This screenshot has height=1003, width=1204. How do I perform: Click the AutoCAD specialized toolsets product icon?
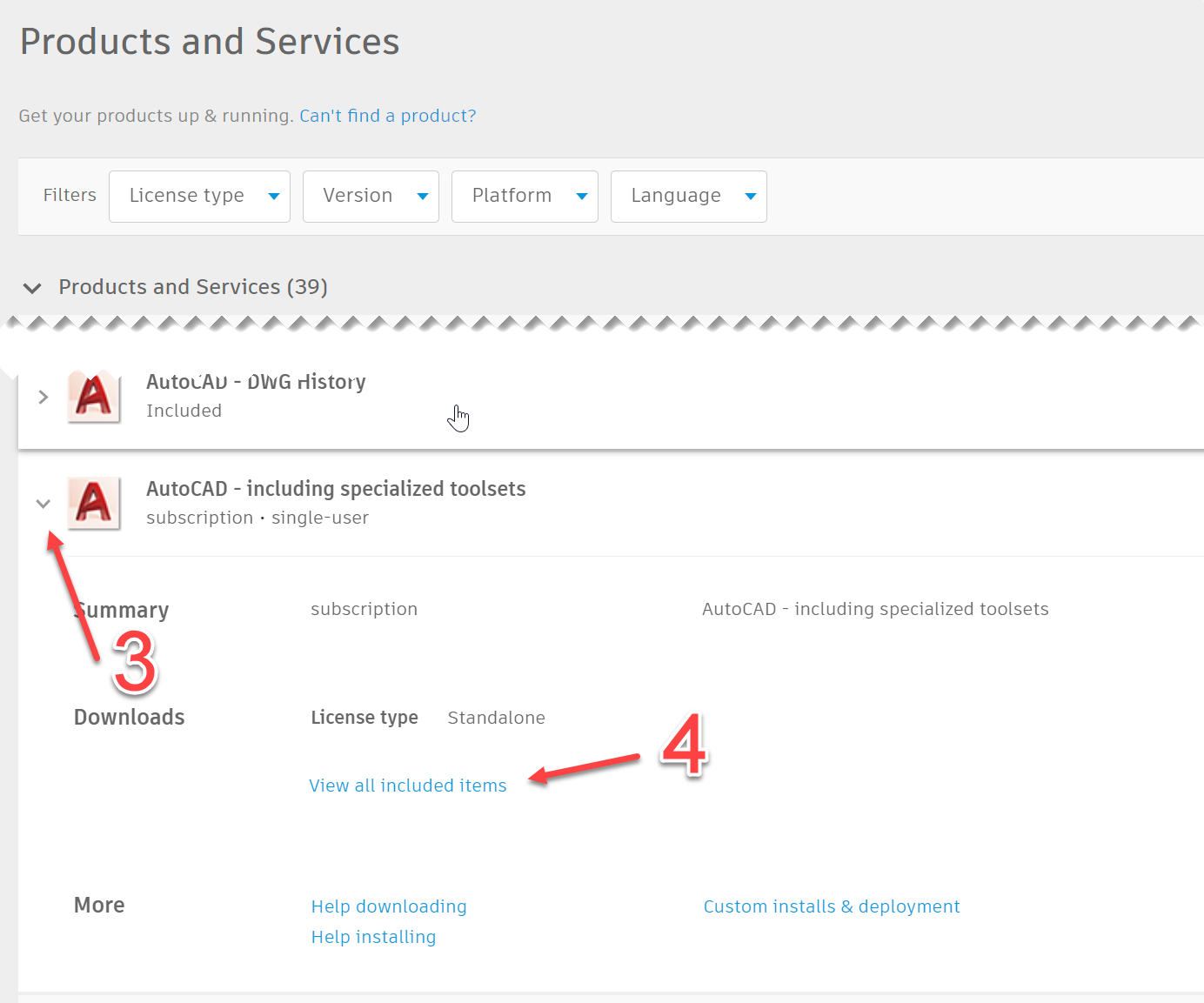coord(94,504)
